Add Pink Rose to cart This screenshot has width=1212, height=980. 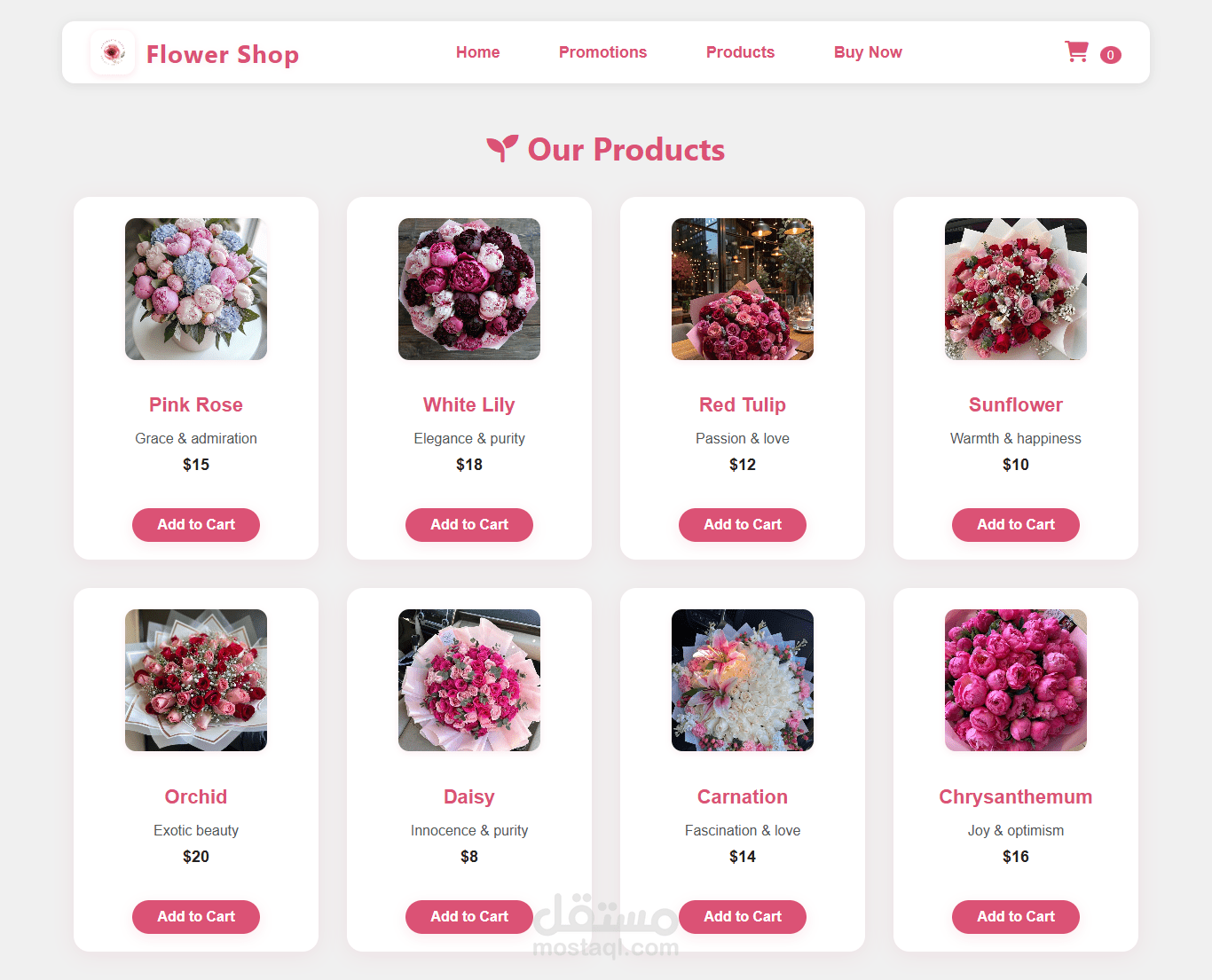196,525
